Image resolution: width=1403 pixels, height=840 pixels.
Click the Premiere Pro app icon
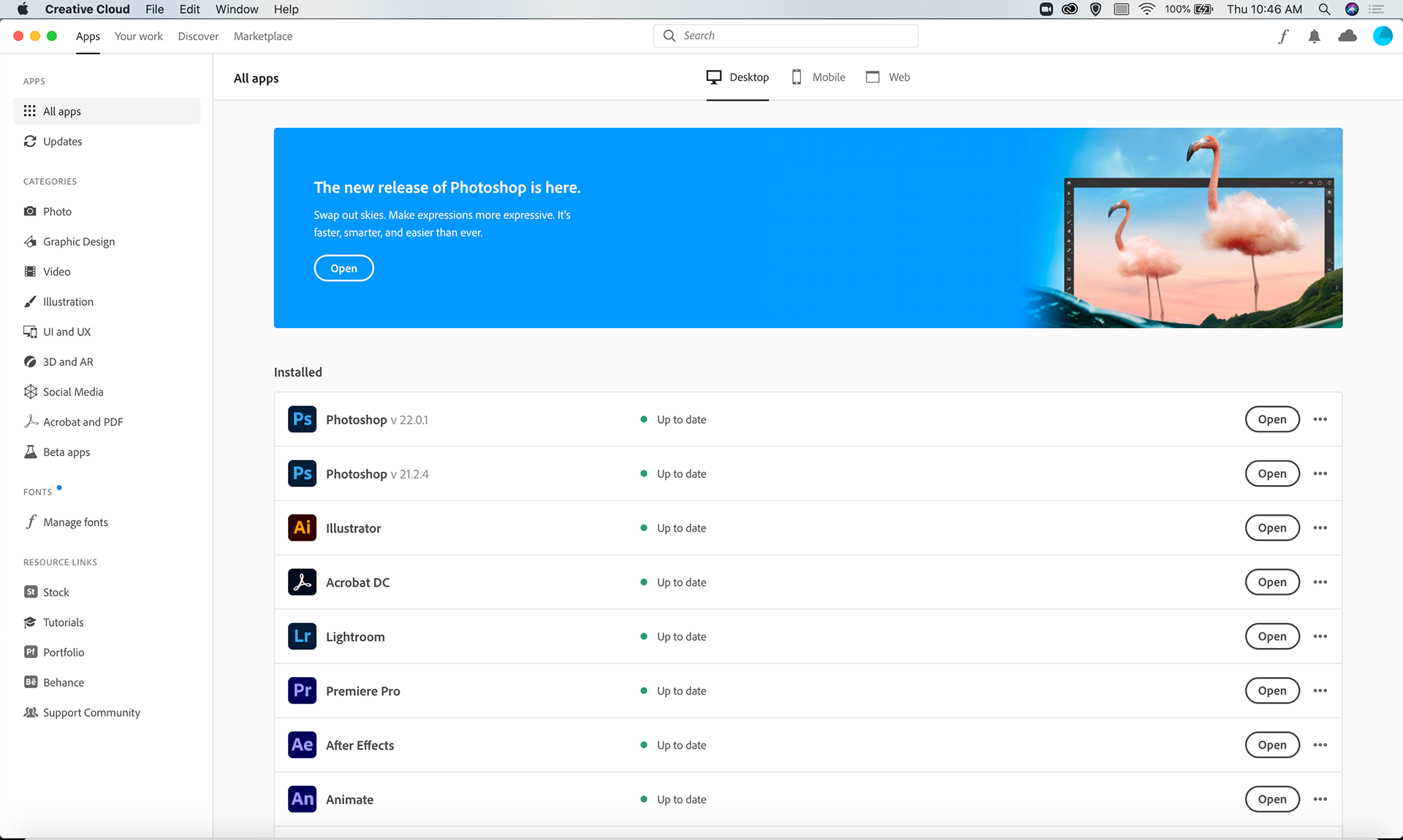tap(302, 690)
